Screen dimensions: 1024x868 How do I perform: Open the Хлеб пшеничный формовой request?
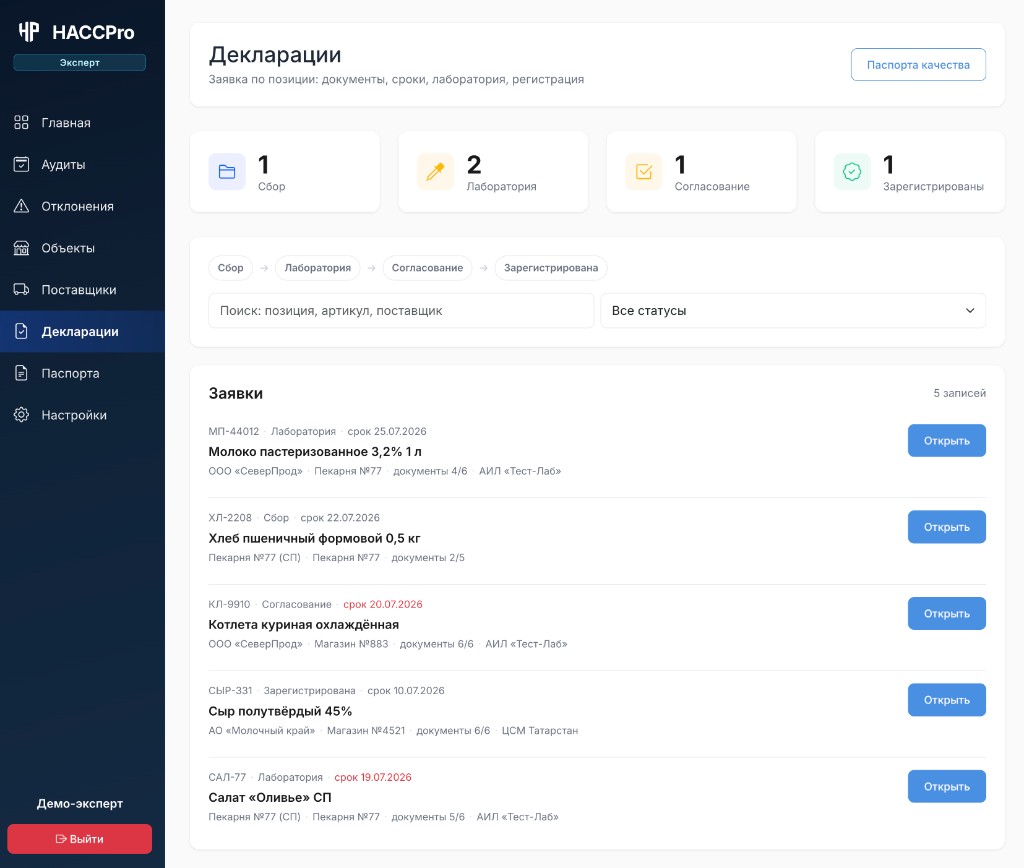[x=946, y=527]
